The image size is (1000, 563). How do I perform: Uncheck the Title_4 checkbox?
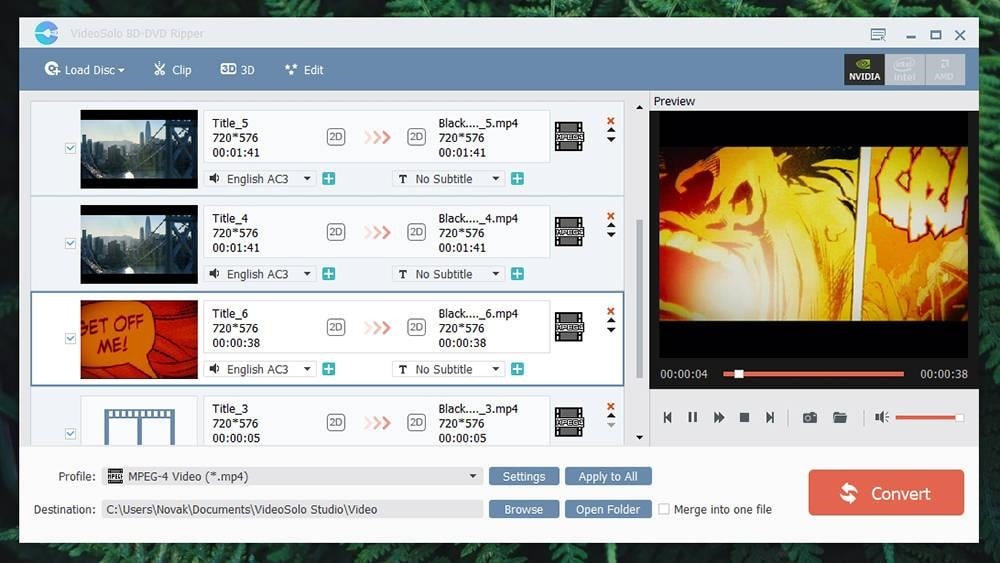tap(70, 243)
